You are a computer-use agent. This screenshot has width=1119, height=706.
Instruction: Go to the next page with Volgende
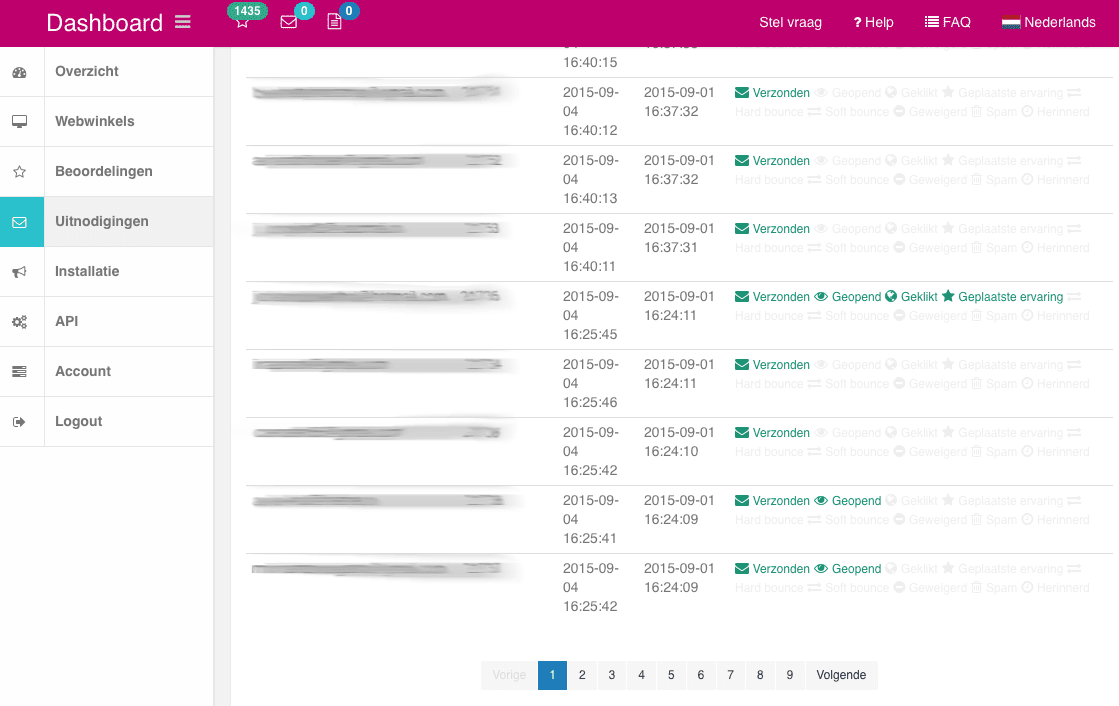point(841,675)
